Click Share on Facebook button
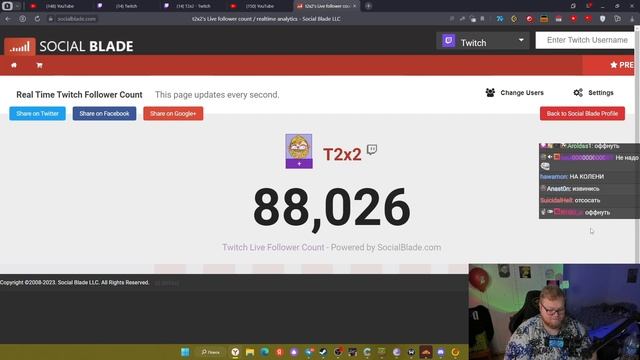The height and width of the screenshot is (360, 640). point(104,113)
